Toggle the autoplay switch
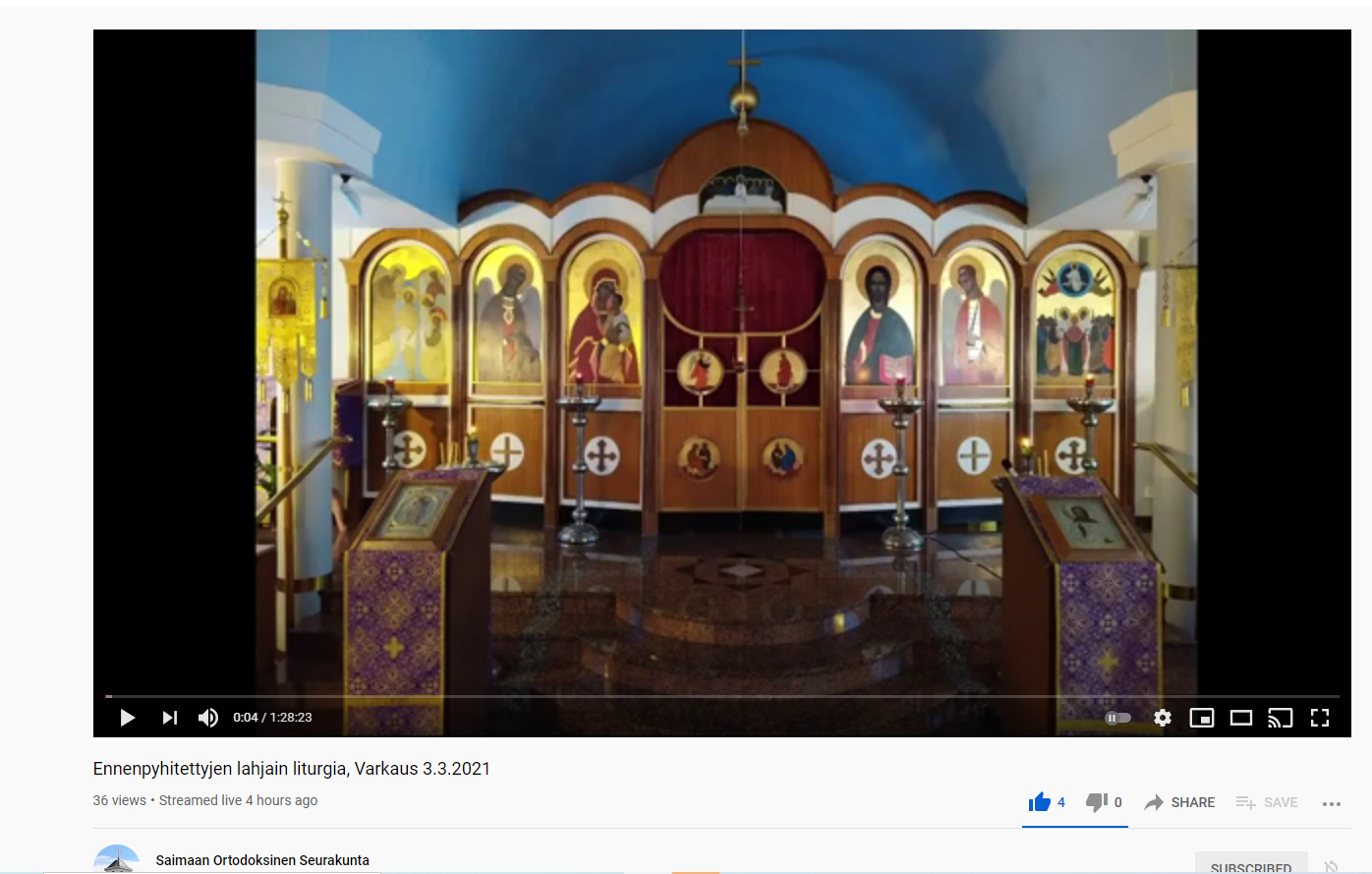Screen dimensions: 1372x874 click(x=1118, y=718)
